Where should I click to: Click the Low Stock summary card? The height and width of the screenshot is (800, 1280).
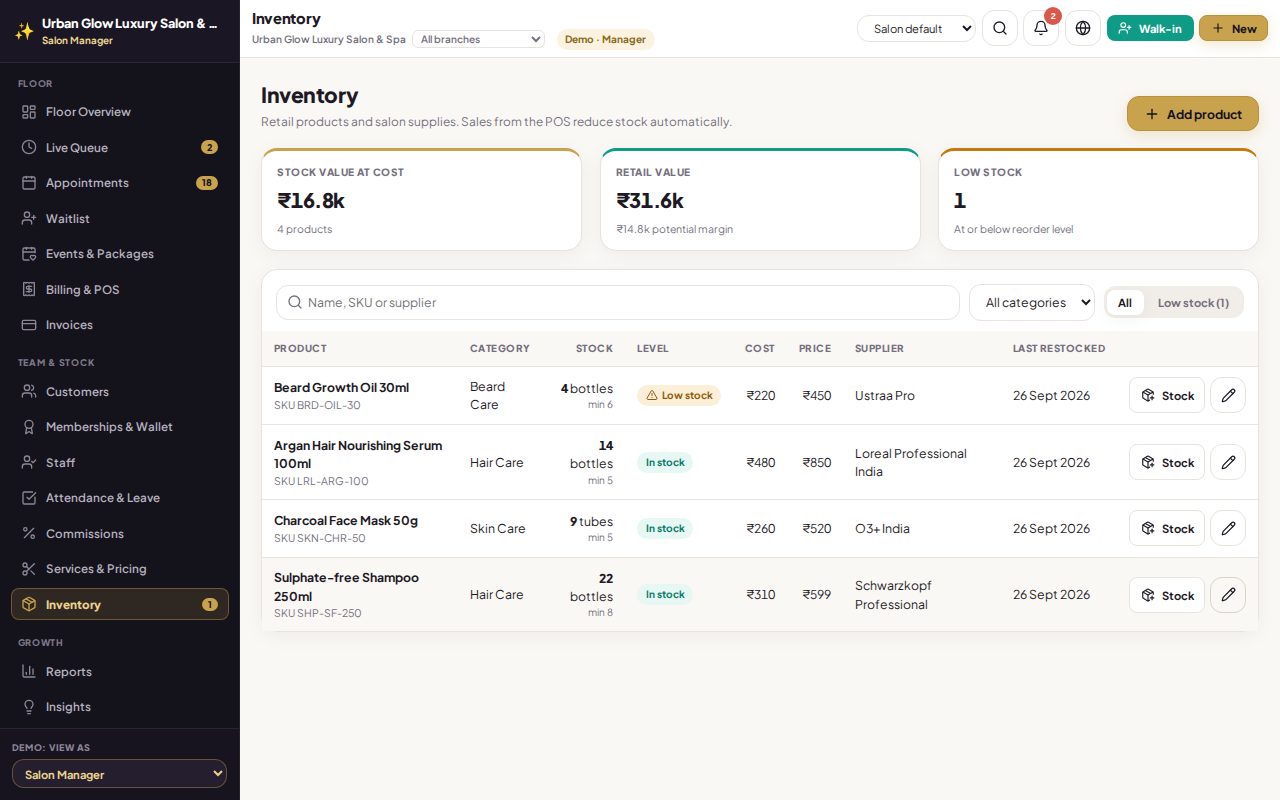[1098, 200]
